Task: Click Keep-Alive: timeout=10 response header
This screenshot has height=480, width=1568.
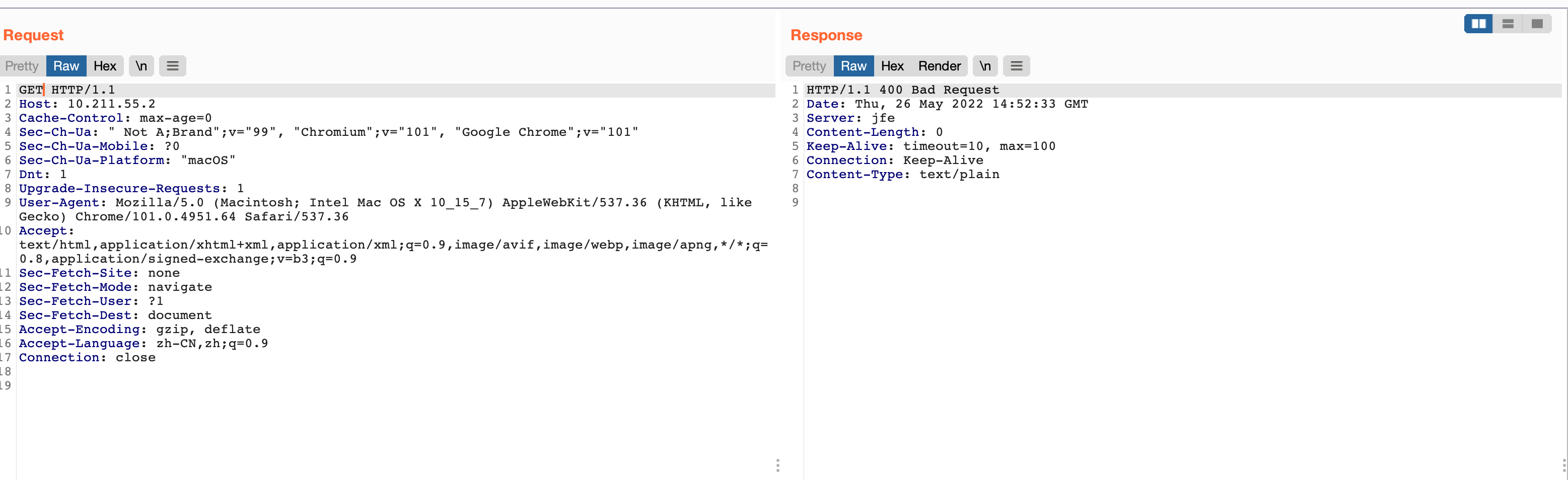Action: [x=931, y=146]
